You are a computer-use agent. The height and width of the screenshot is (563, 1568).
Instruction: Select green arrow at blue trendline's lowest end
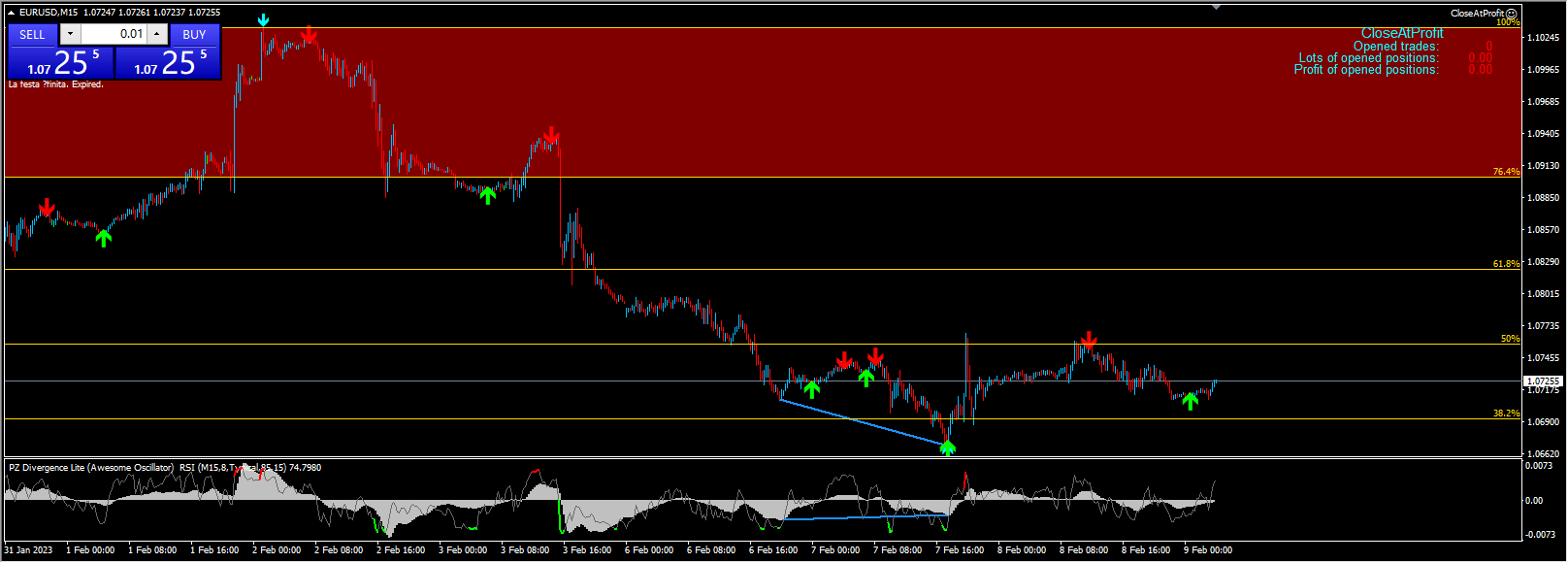(x=947, y=447)
